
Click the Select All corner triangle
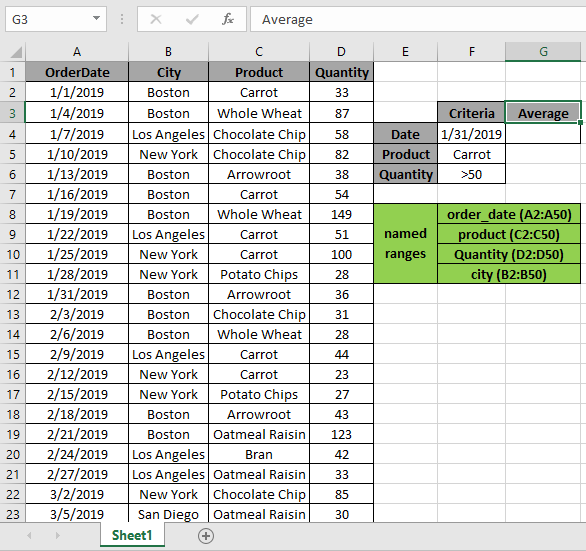coord(16,52)
